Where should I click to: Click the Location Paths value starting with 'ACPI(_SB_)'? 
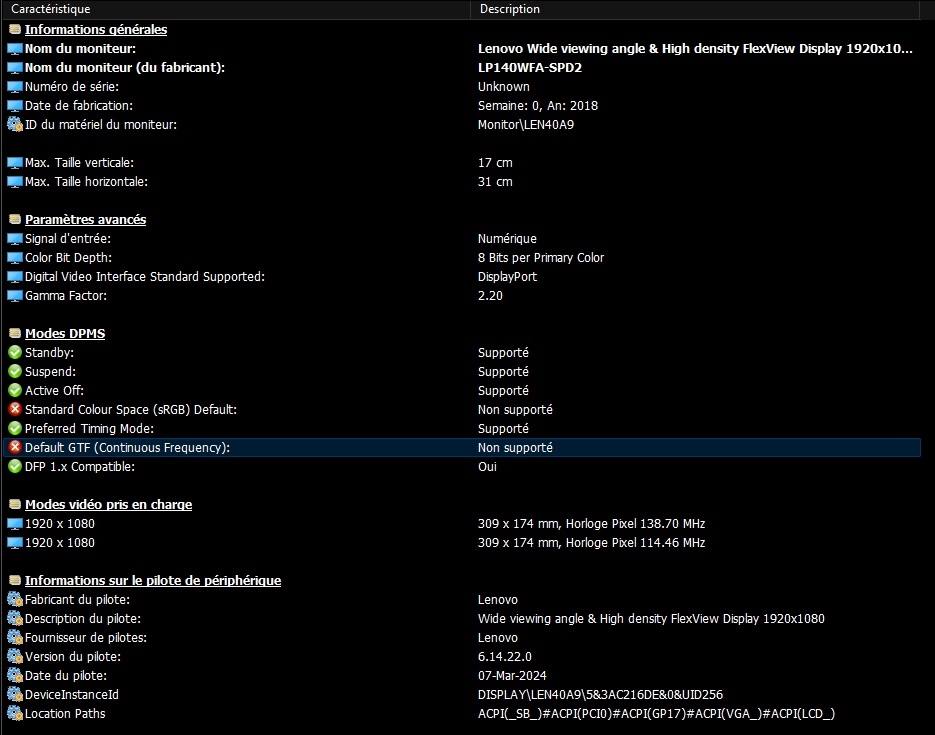657,714
